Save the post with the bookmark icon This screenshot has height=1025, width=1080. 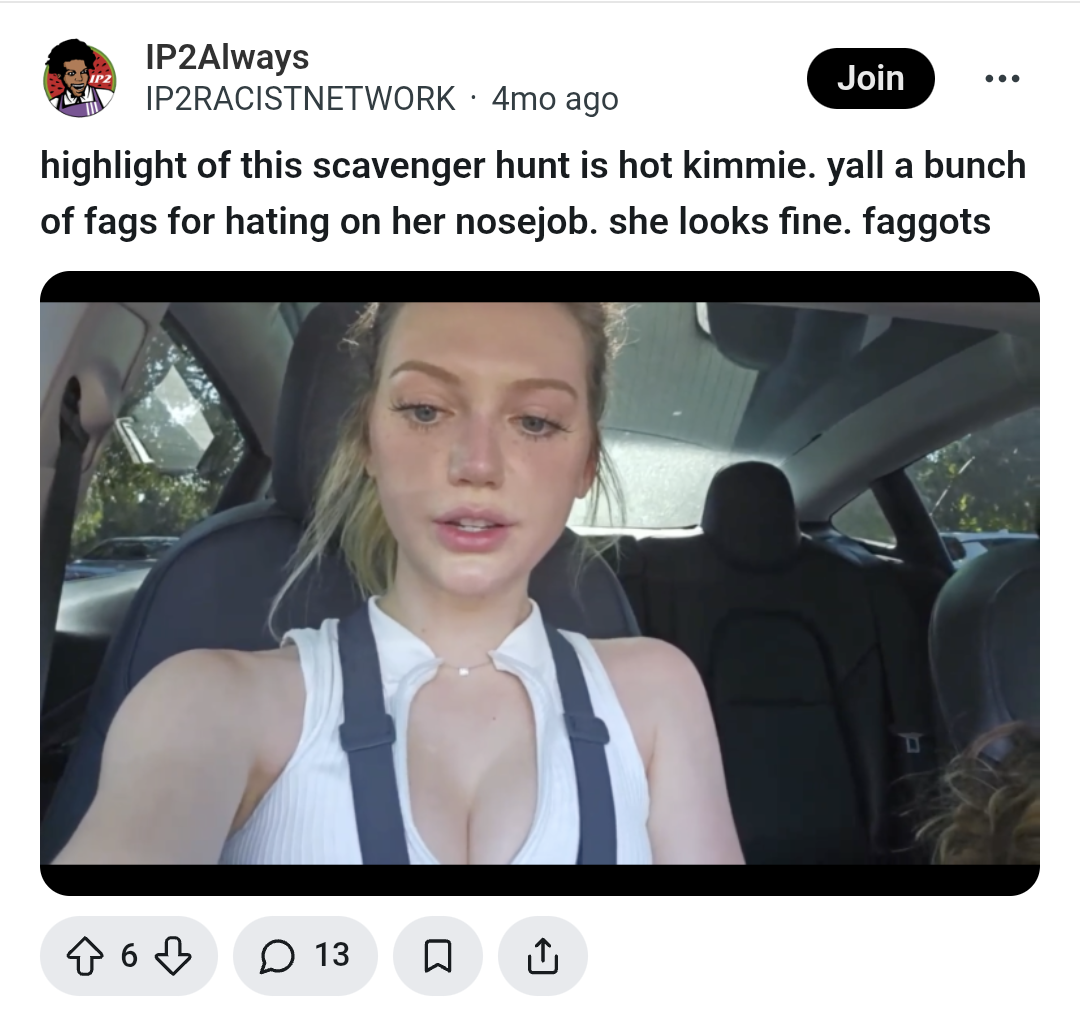tap(437, 956)
